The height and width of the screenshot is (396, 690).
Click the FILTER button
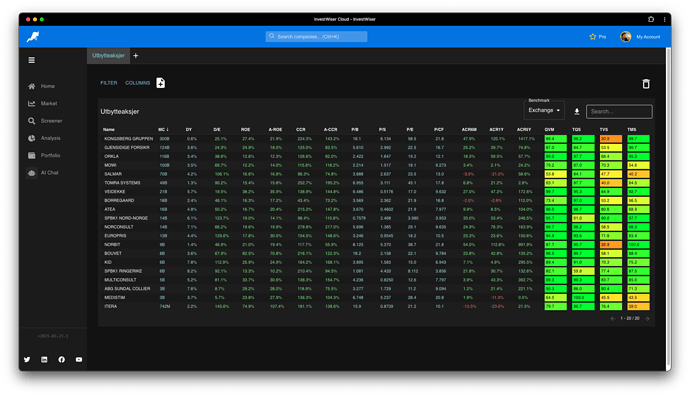109,83
